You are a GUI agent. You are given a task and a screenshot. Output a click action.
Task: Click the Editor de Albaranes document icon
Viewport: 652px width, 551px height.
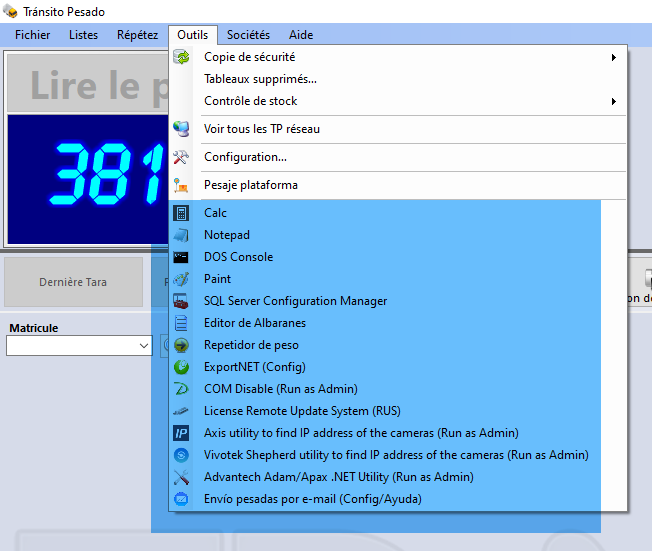[181, 323]
